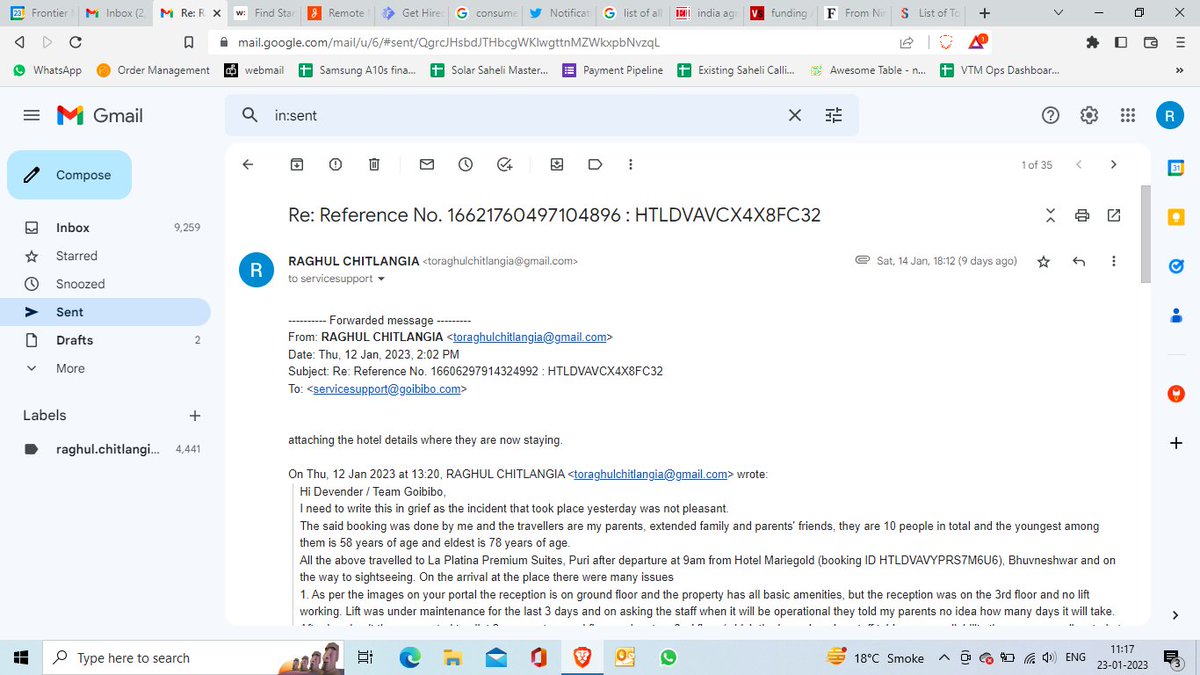Add email to Tasks
This screenshot has height=675, width=1200.
[x=504, y=164]
